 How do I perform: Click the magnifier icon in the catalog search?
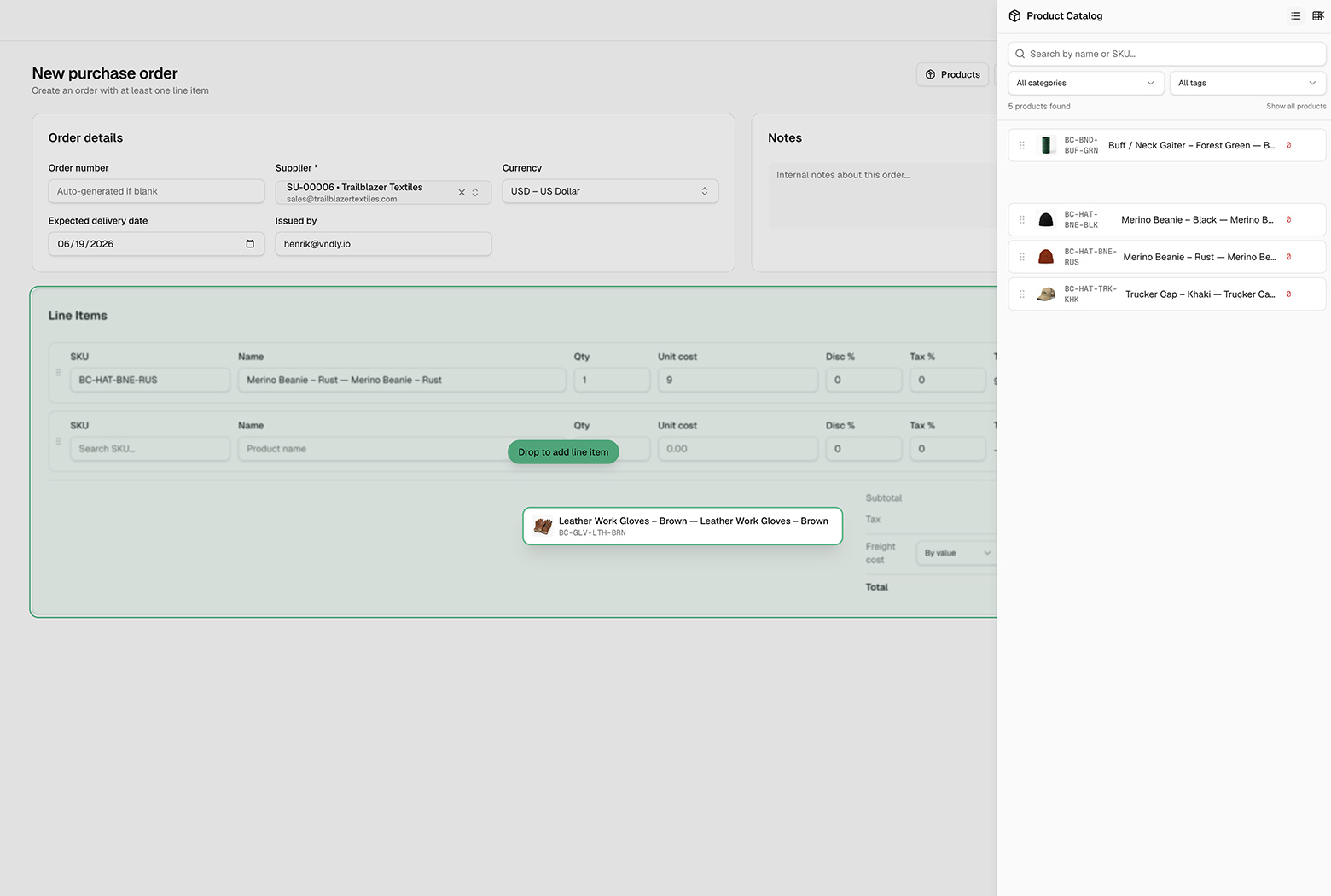coord(1020,54)
